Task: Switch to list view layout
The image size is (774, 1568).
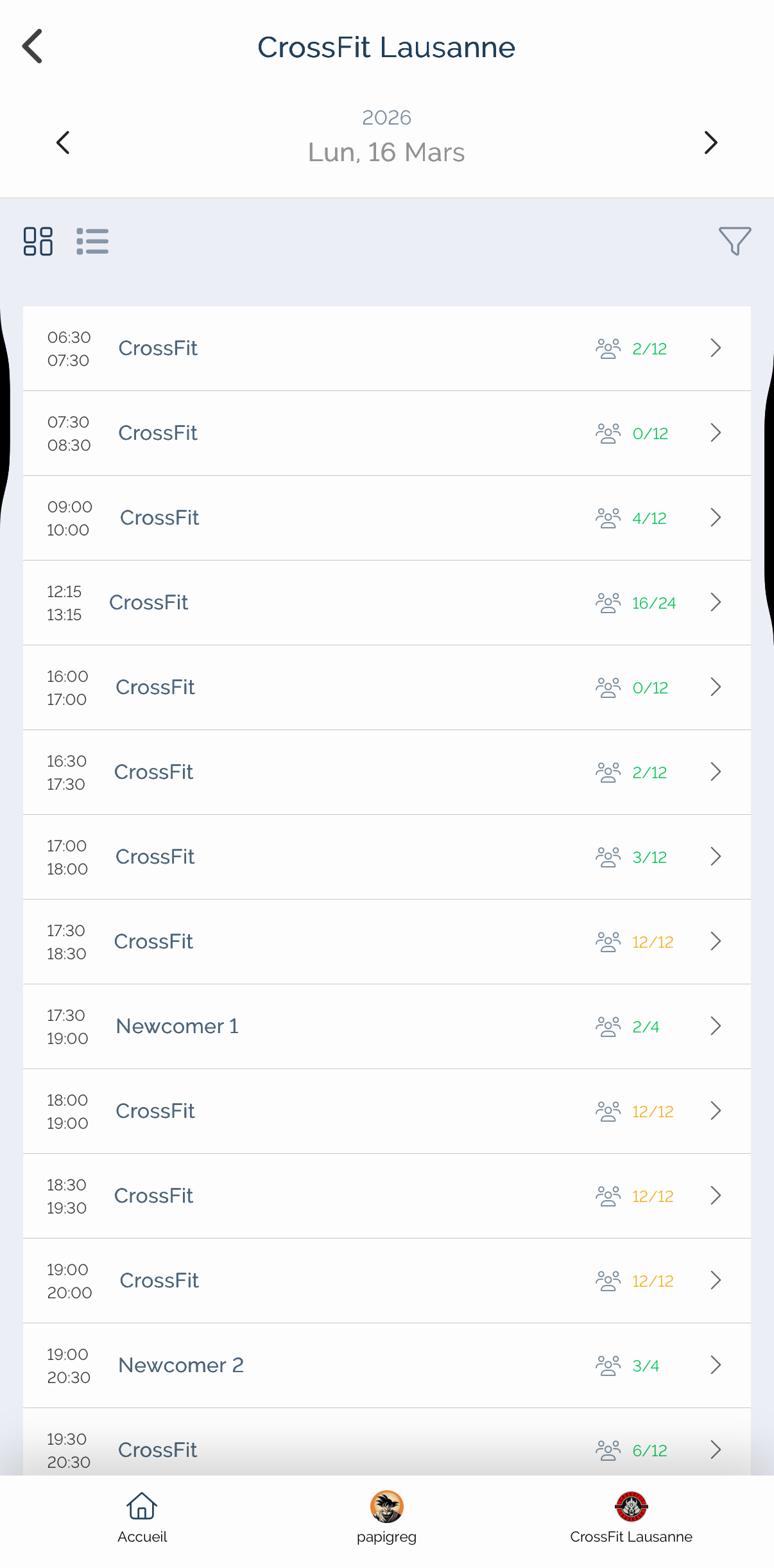Action: pos(92,241)
